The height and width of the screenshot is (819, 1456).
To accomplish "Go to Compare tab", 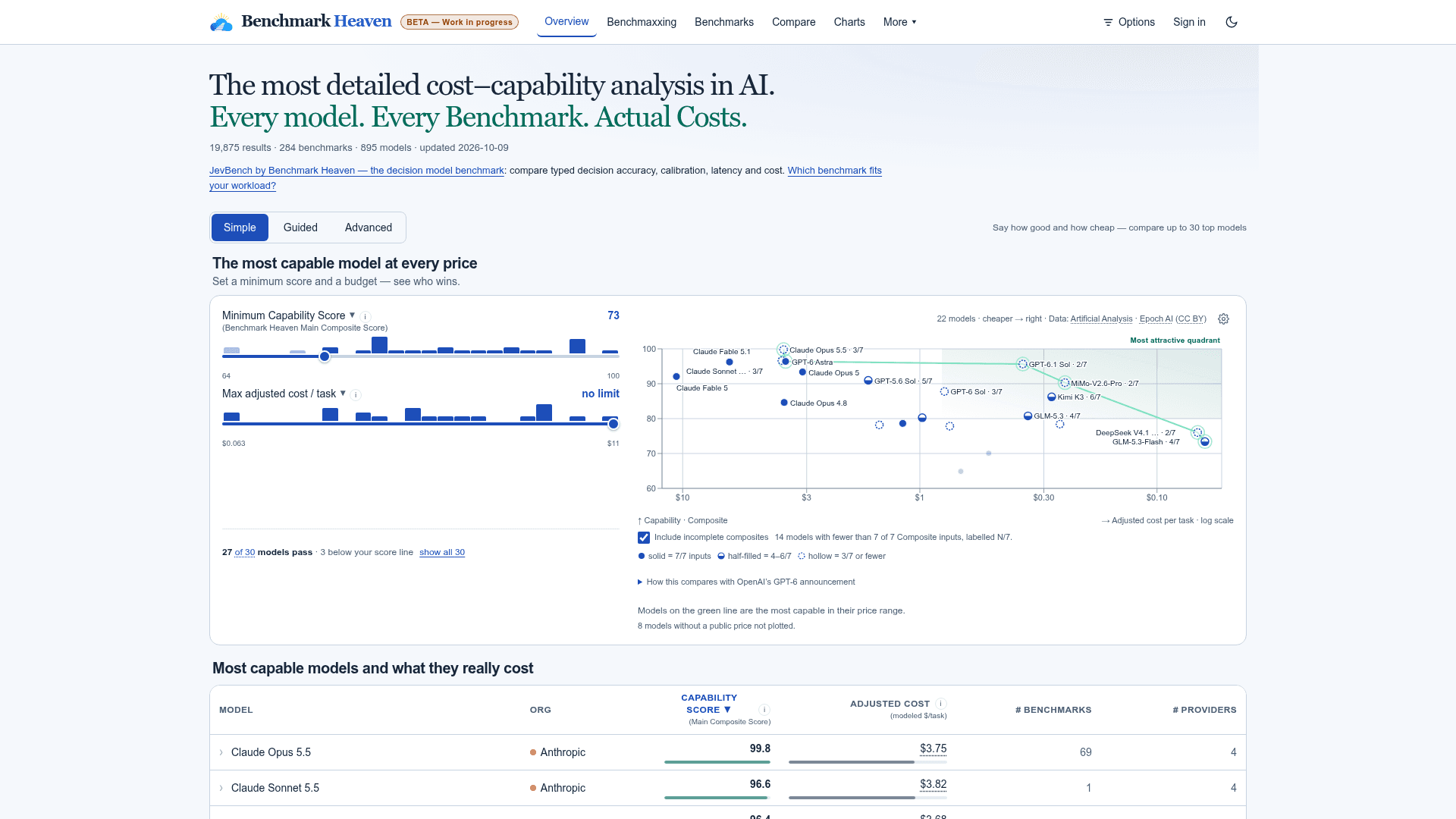I will point(794,22).
